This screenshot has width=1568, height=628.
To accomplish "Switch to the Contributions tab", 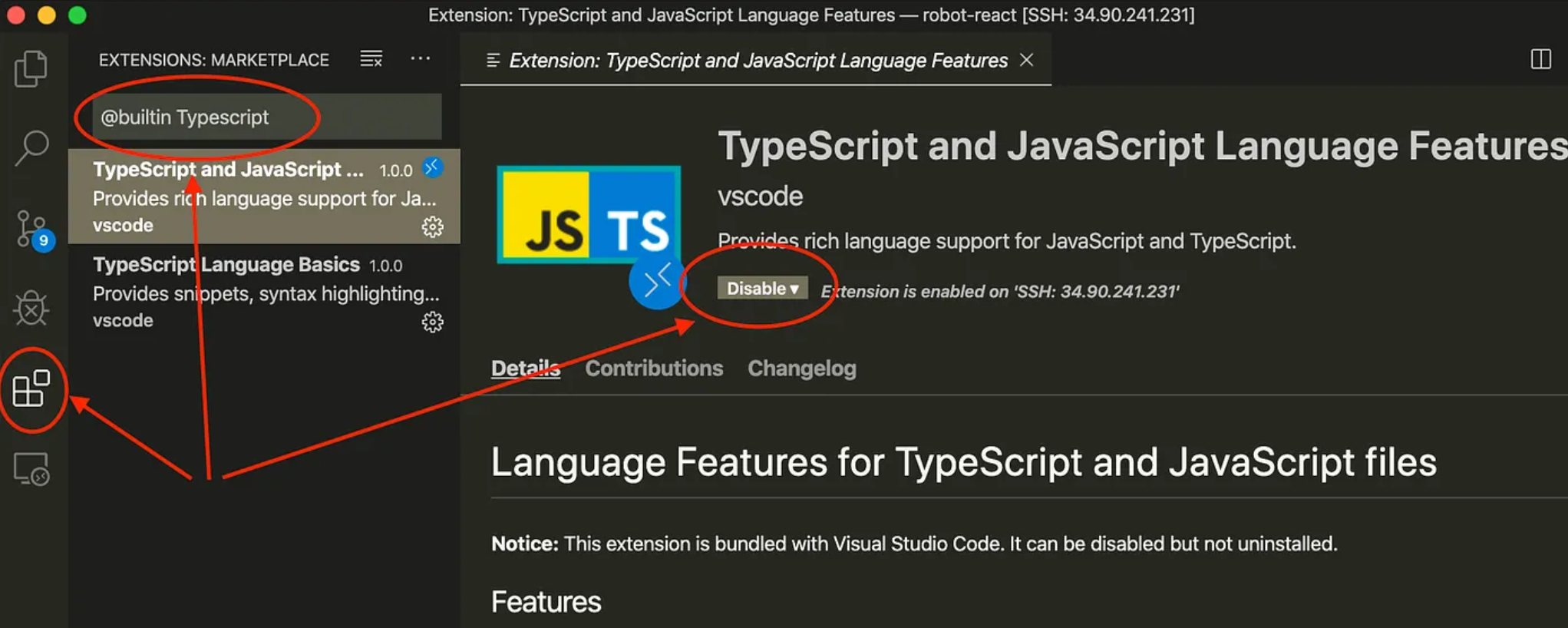I will 654,369.
